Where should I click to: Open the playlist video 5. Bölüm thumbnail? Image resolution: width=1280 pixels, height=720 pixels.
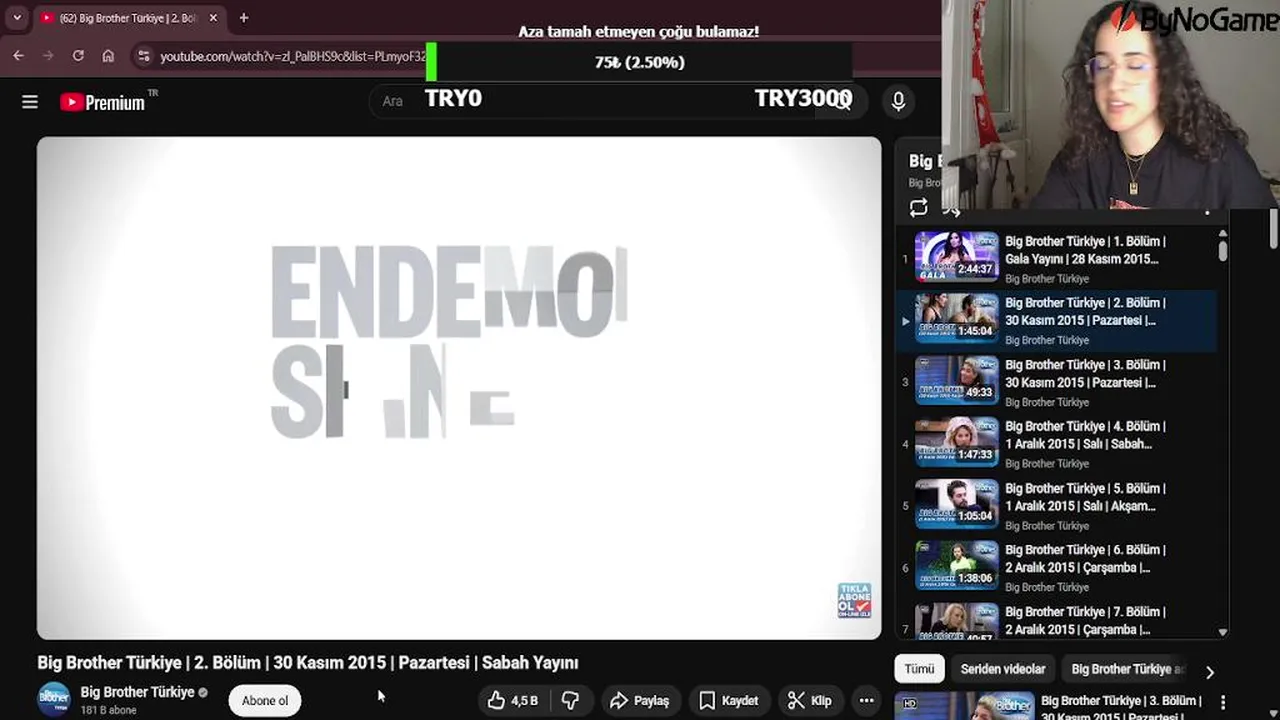(x=957, y=504)
